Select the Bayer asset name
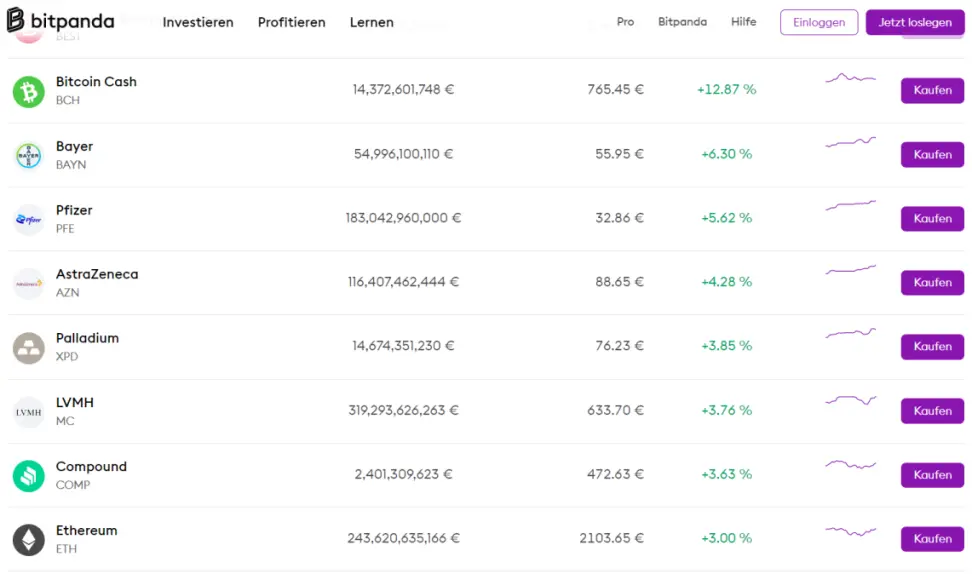 tap(74, 146)
